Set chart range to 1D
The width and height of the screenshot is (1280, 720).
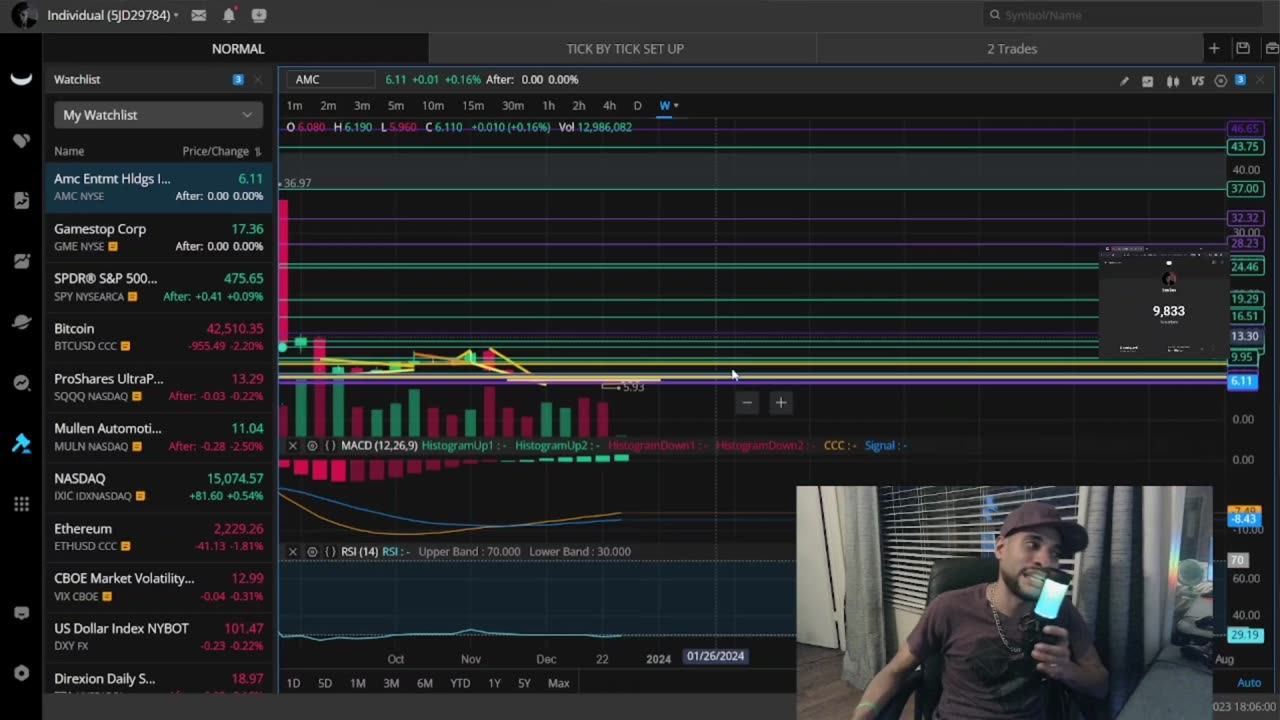(293, 683)
